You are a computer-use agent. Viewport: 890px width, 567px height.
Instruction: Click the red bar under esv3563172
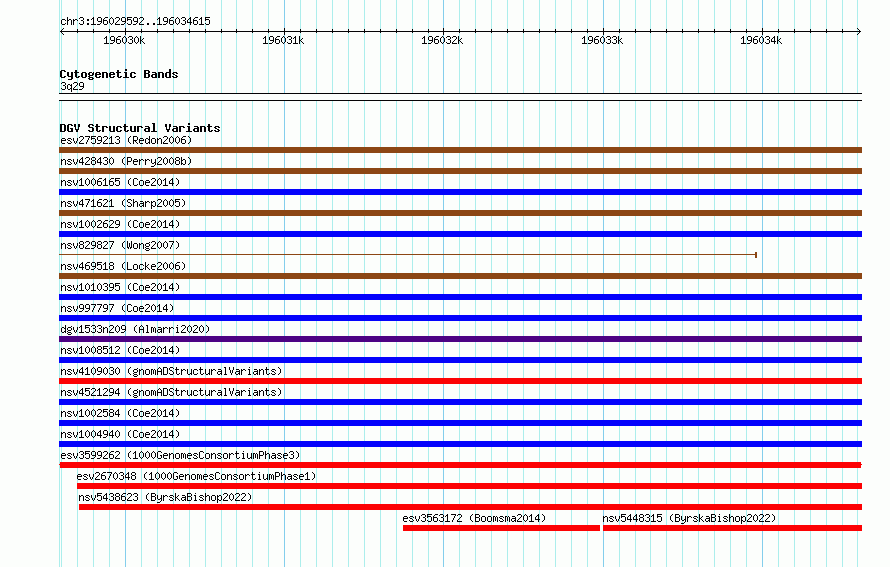501,528
